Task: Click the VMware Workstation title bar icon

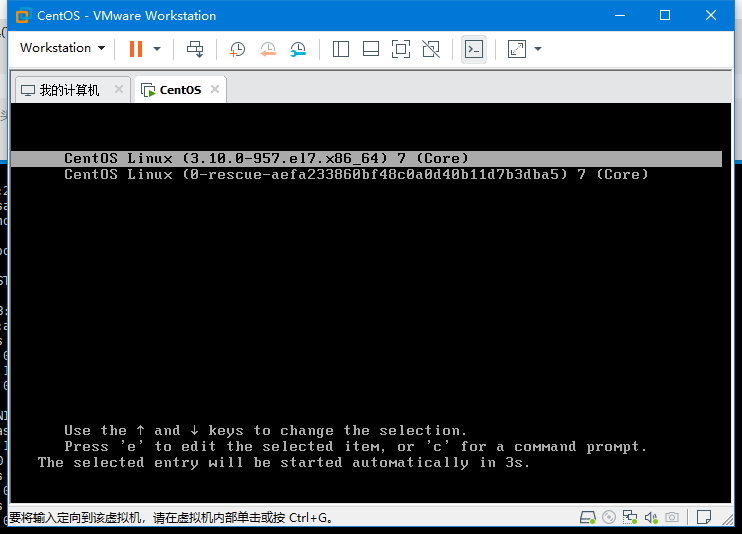Action: coord(23,16)
